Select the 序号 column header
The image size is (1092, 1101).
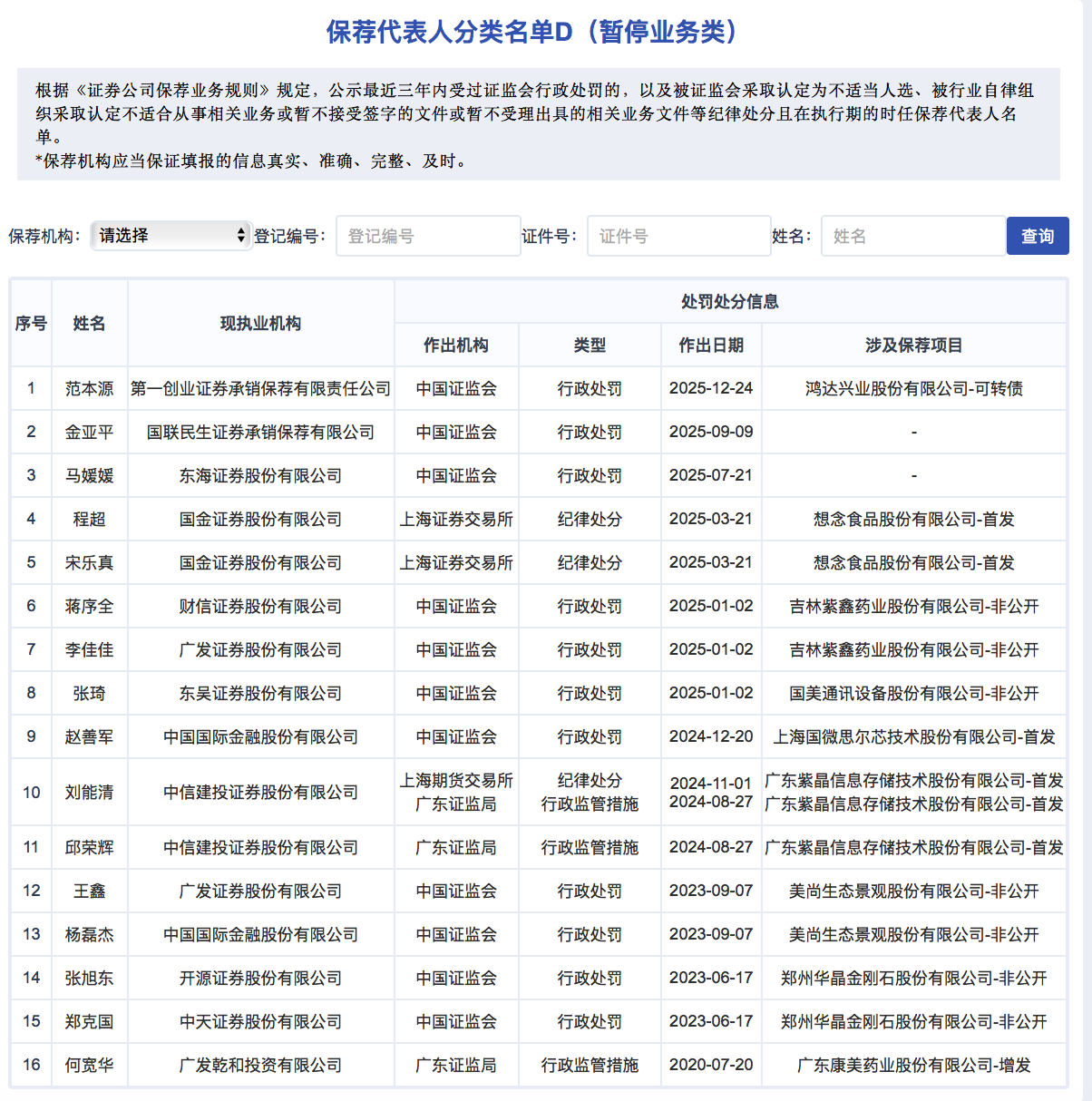pyautogui.click(x=31, y=323)
